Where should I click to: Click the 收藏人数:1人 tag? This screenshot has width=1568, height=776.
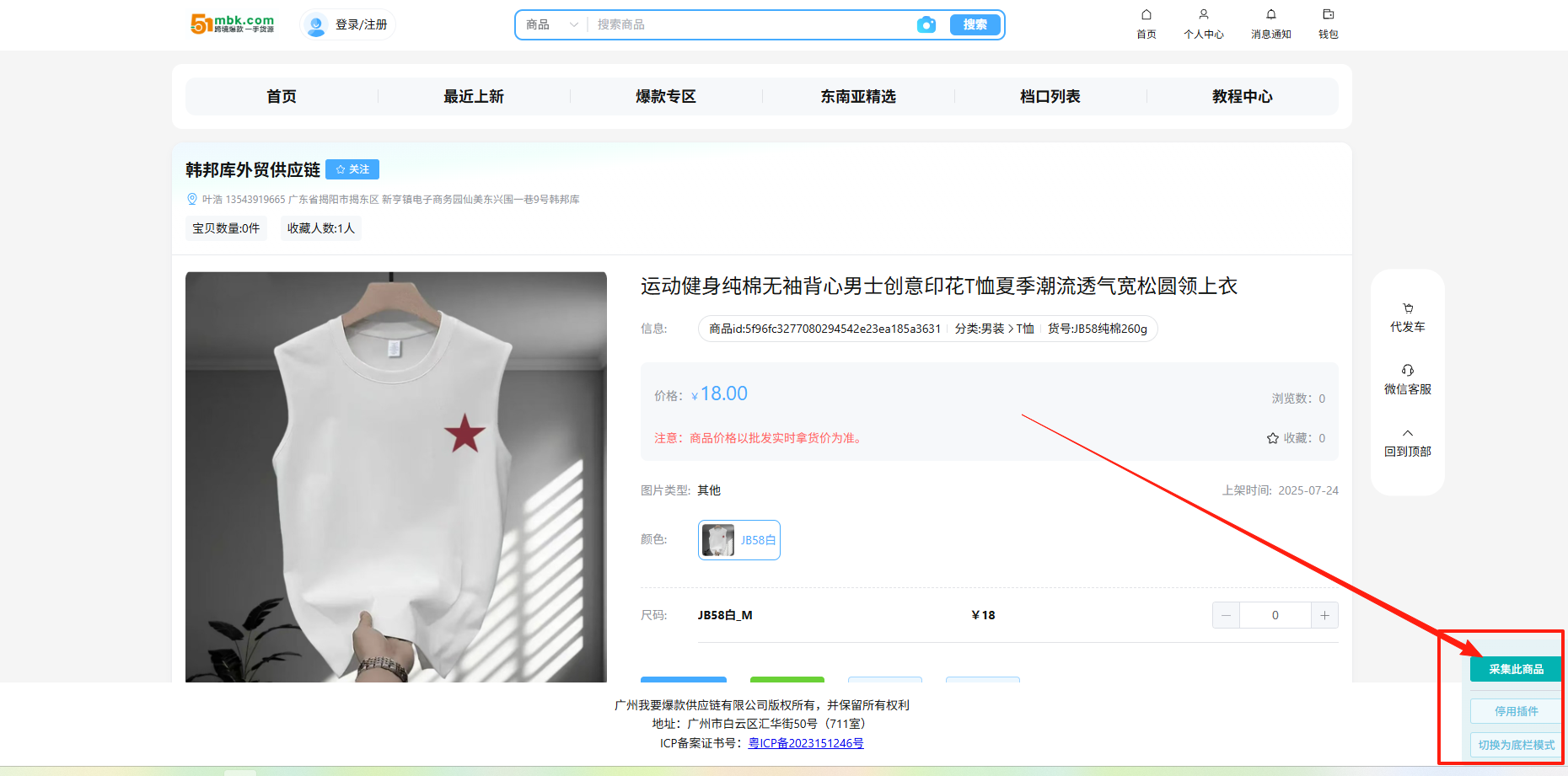(x=321, y=228)
